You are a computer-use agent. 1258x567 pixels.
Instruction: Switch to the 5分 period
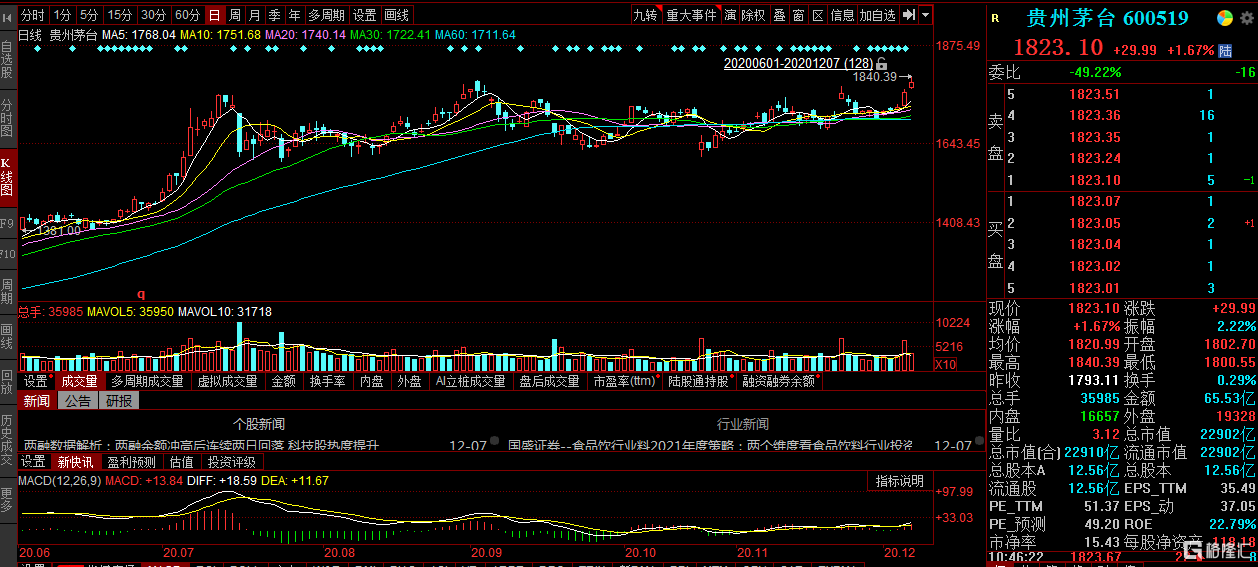click(89, 15)
